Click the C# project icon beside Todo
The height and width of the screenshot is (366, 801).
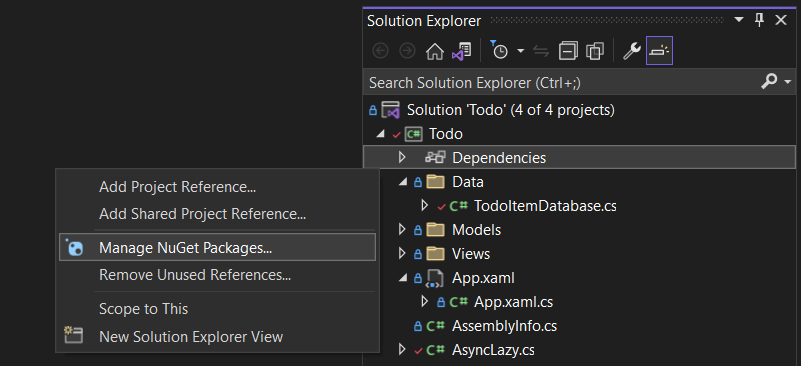413,134
